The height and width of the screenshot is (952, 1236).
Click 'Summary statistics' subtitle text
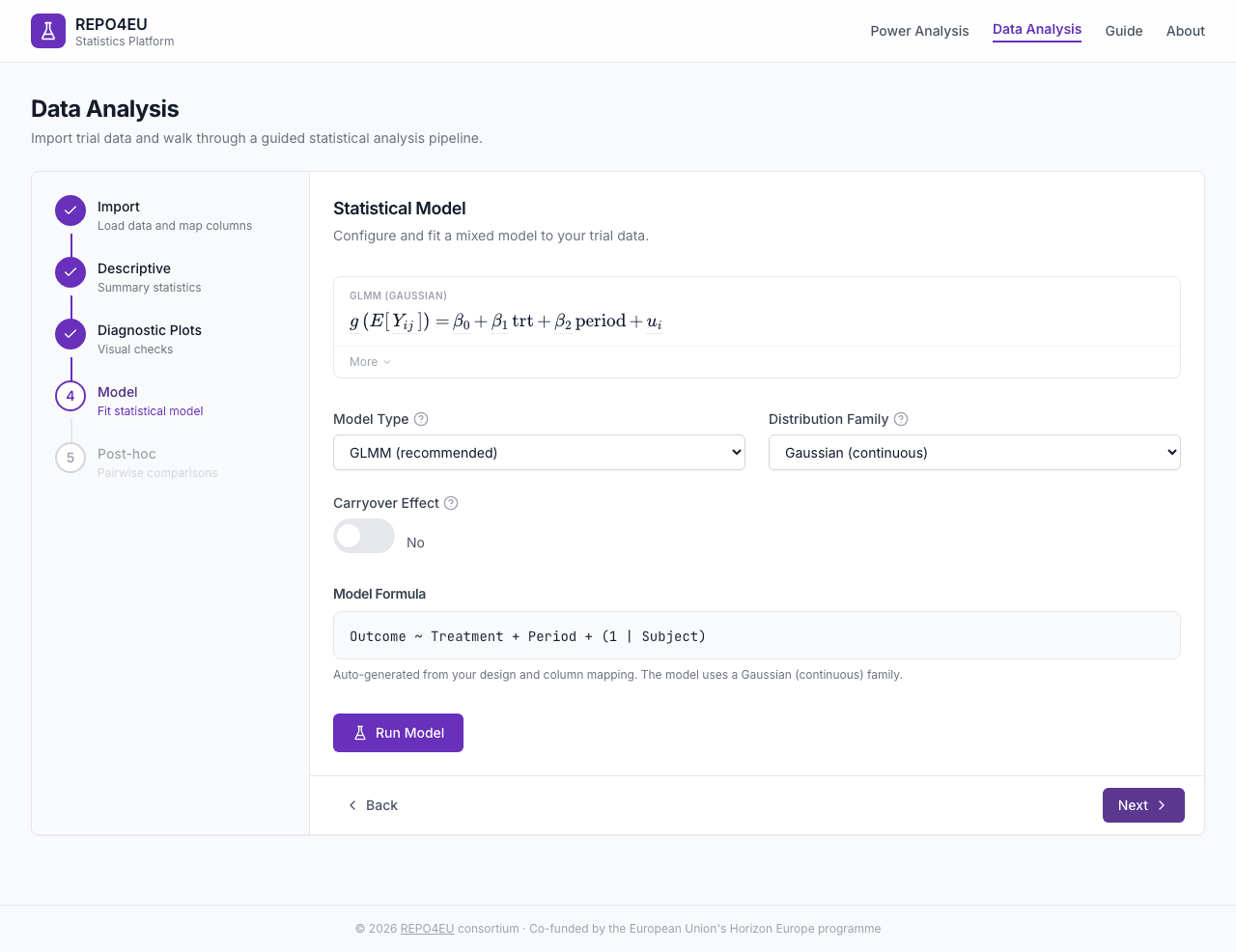150,288
